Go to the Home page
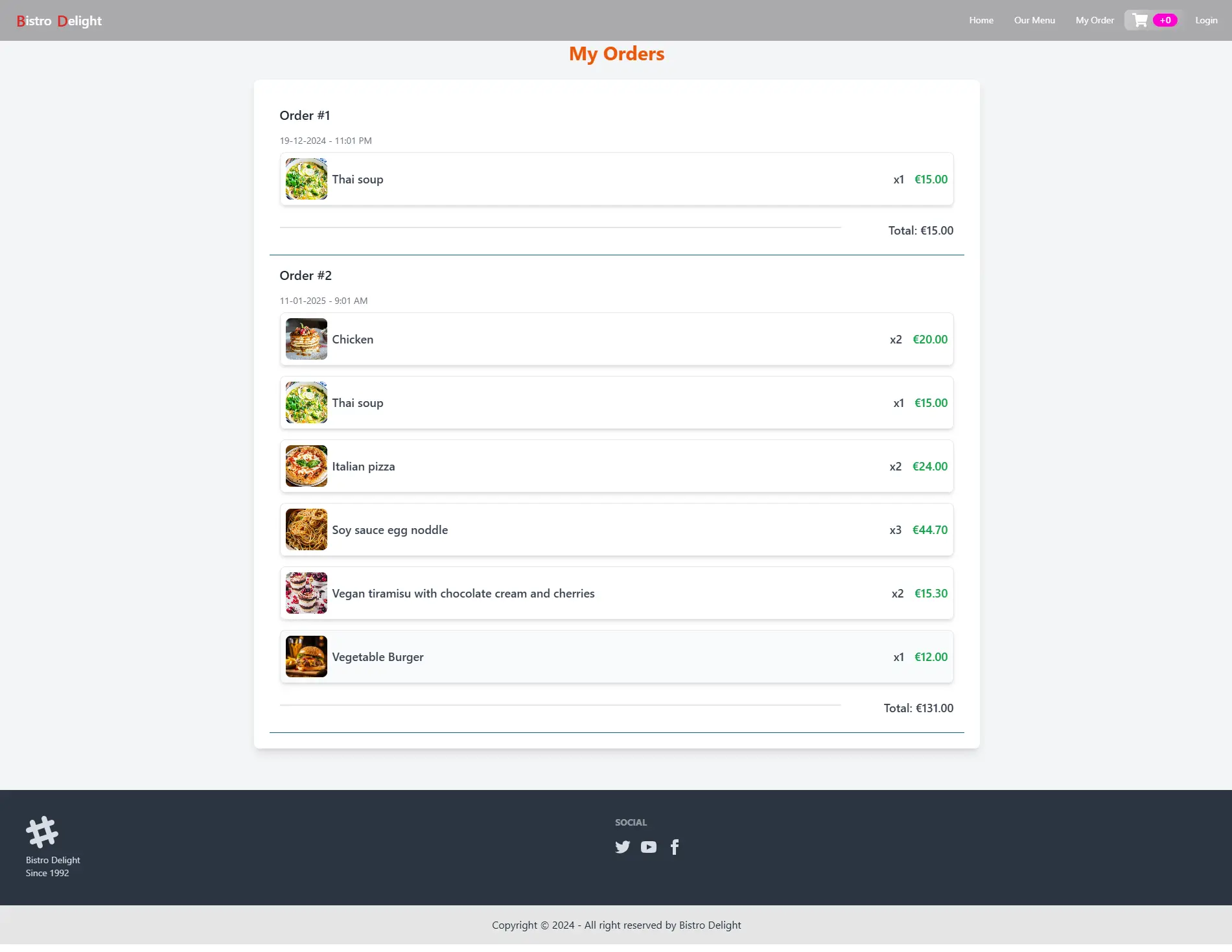The width and height of the screenshot is (1232, 952). [981, 21]
